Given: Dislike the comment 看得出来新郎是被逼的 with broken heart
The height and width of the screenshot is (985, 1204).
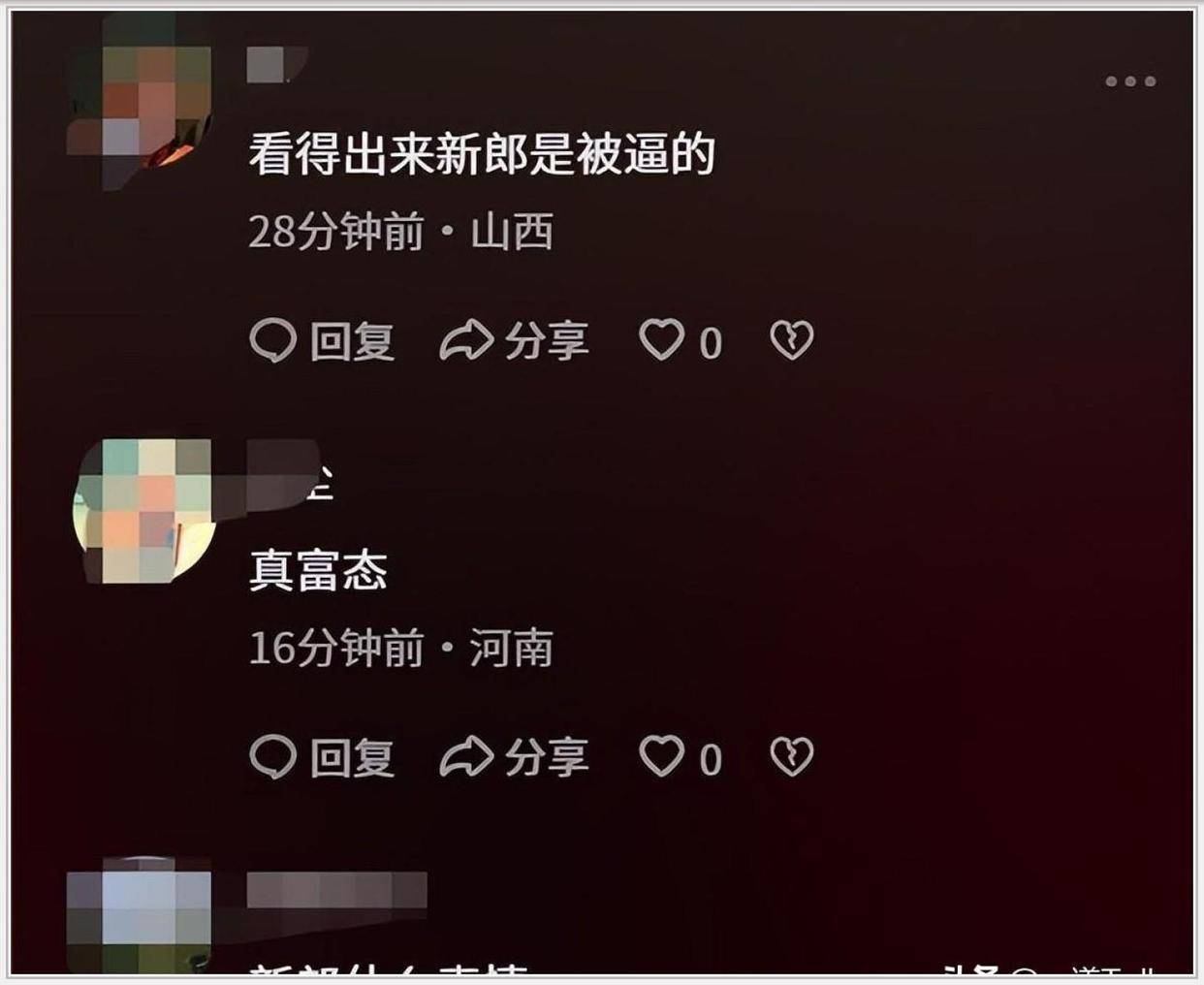Looking at the screenshot, I should coord(792,341).
